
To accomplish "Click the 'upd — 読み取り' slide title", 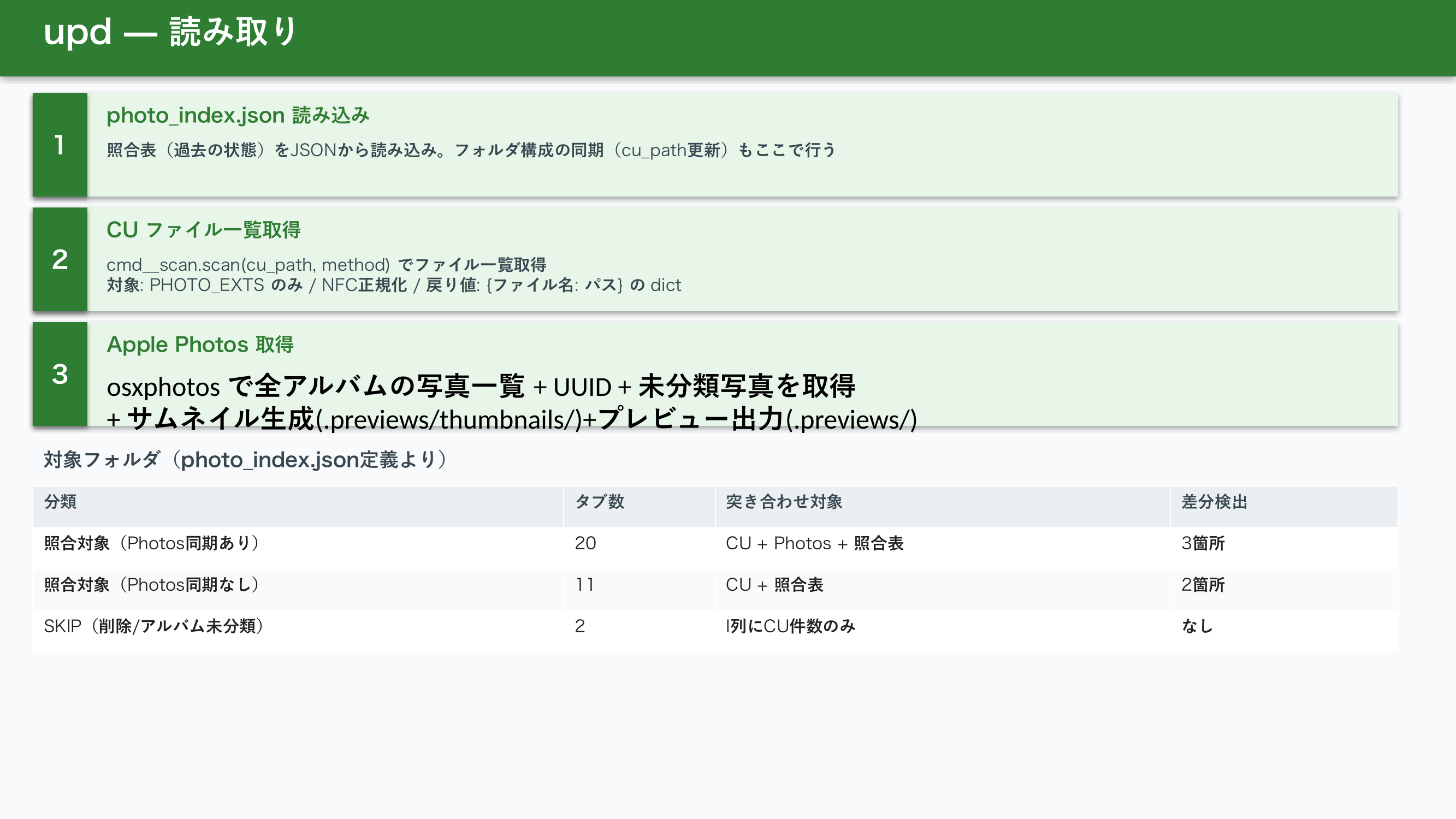I will click(x=169, y=32).
